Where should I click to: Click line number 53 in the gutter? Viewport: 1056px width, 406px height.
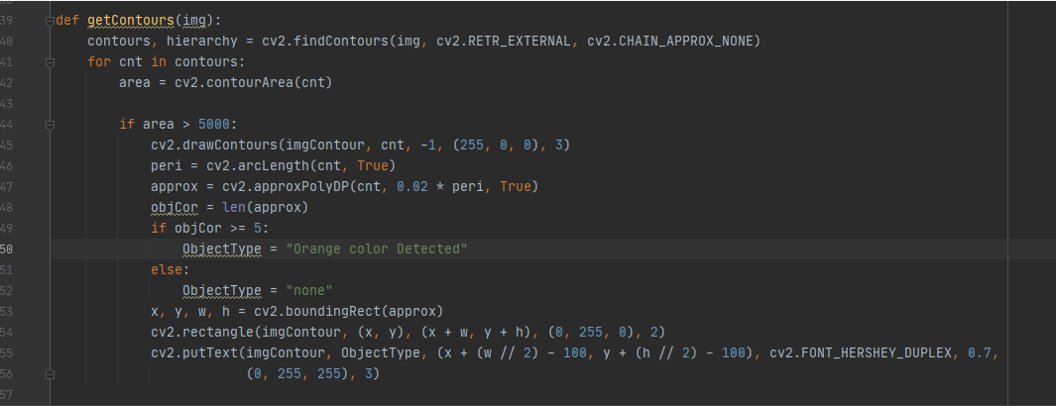point(6,311)
